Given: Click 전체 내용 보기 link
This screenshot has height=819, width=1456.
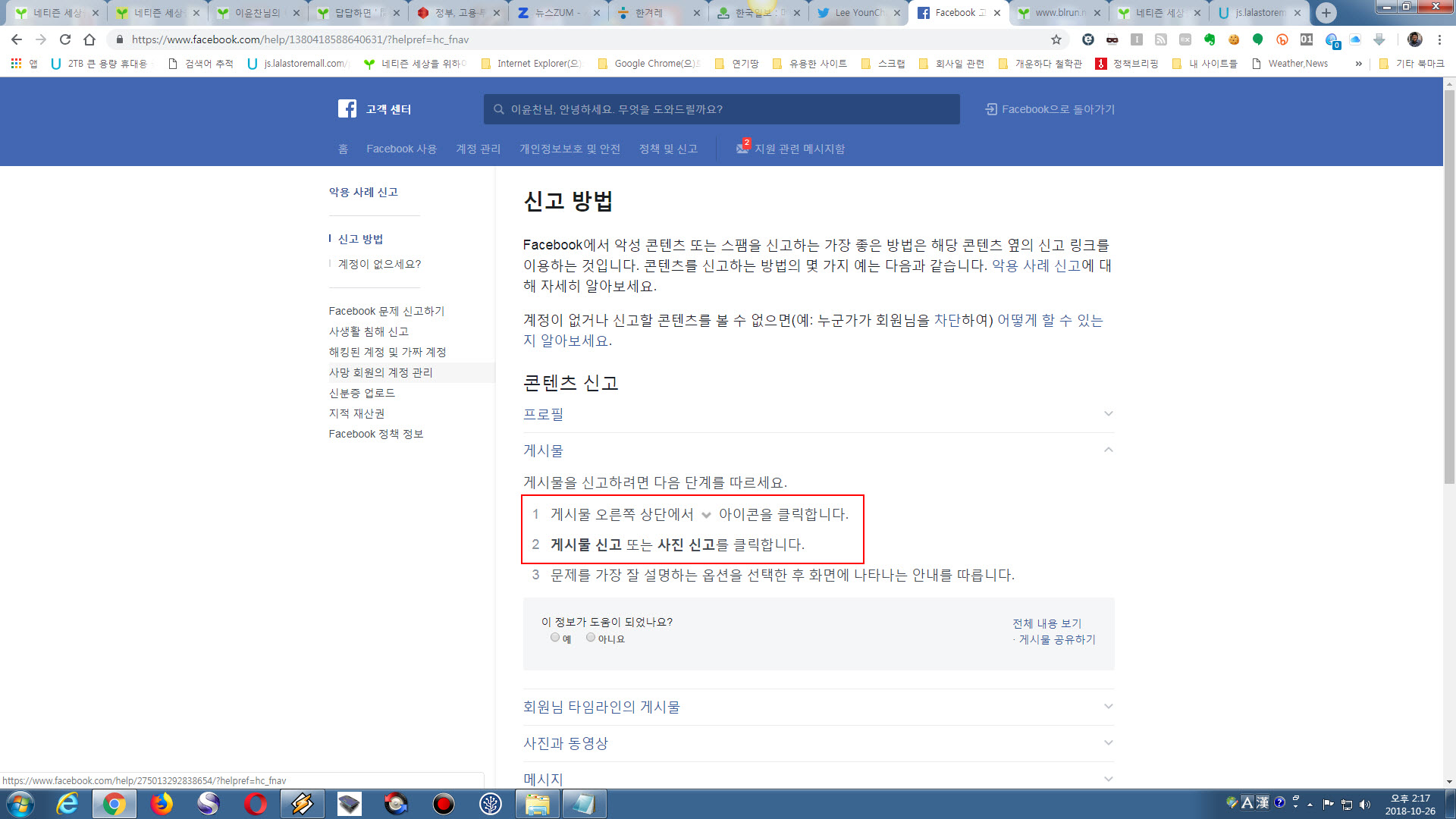Looking at the screenshot, I should (x=1047, y=623).
